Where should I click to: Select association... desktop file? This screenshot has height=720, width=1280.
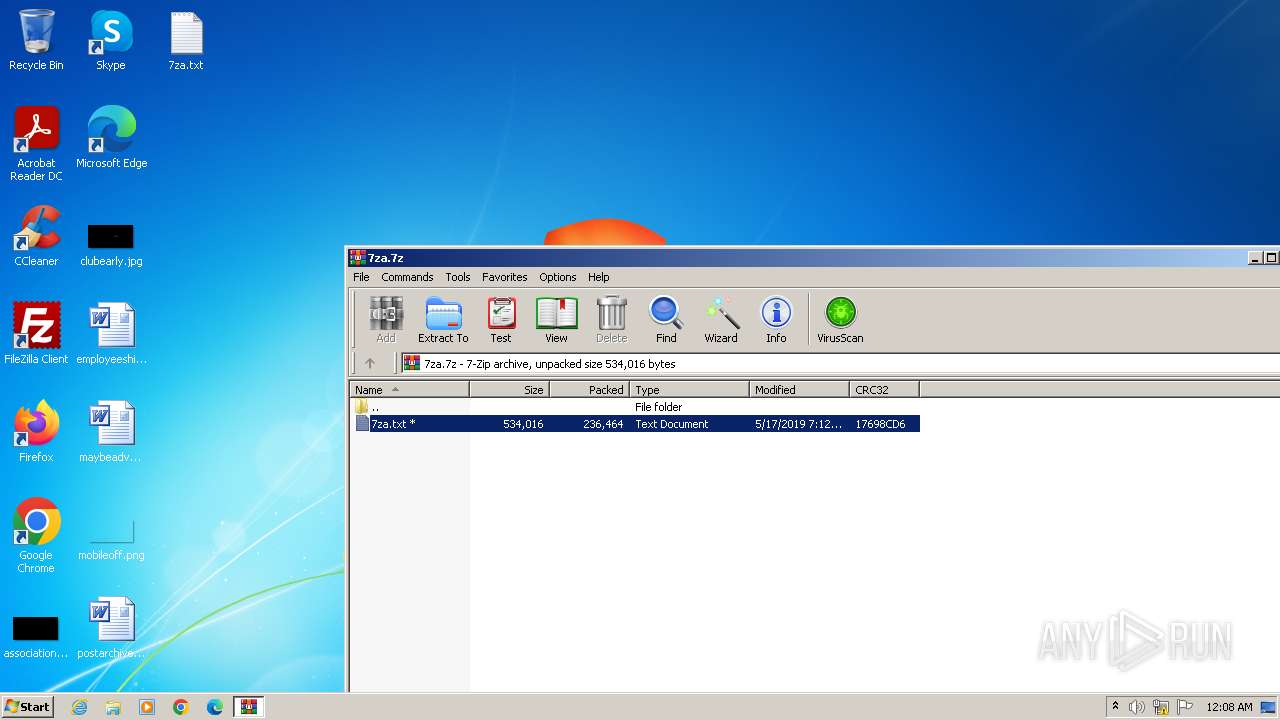point(36,636)
